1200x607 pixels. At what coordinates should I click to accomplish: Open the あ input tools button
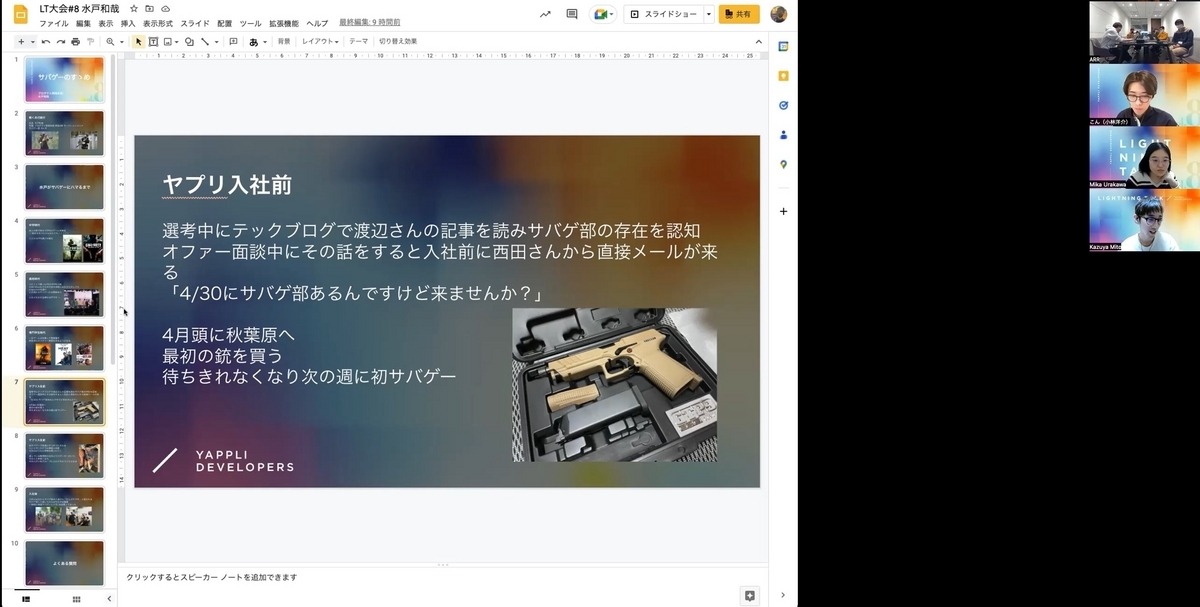coord(253,42)
